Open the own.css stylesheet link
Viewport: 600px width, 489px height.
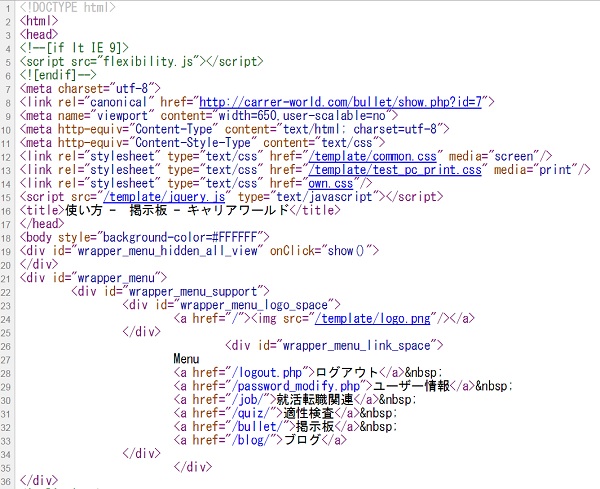[331, 184]
